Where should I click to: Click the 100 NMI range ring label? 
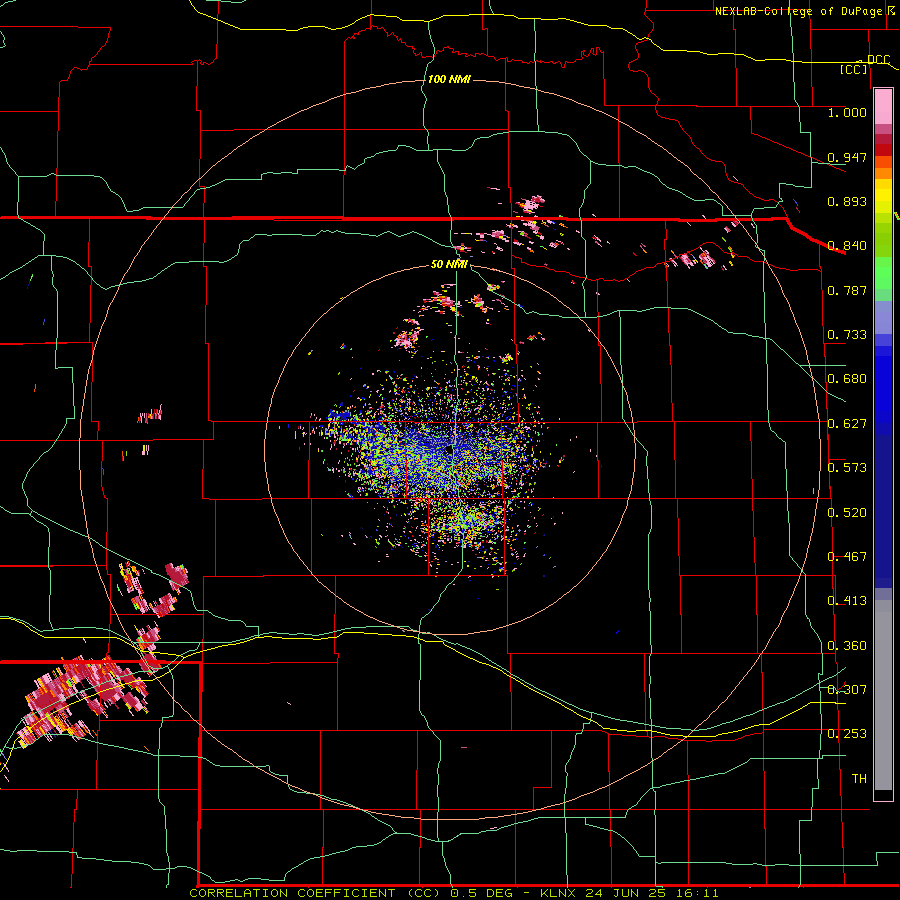tap(449, 79)
